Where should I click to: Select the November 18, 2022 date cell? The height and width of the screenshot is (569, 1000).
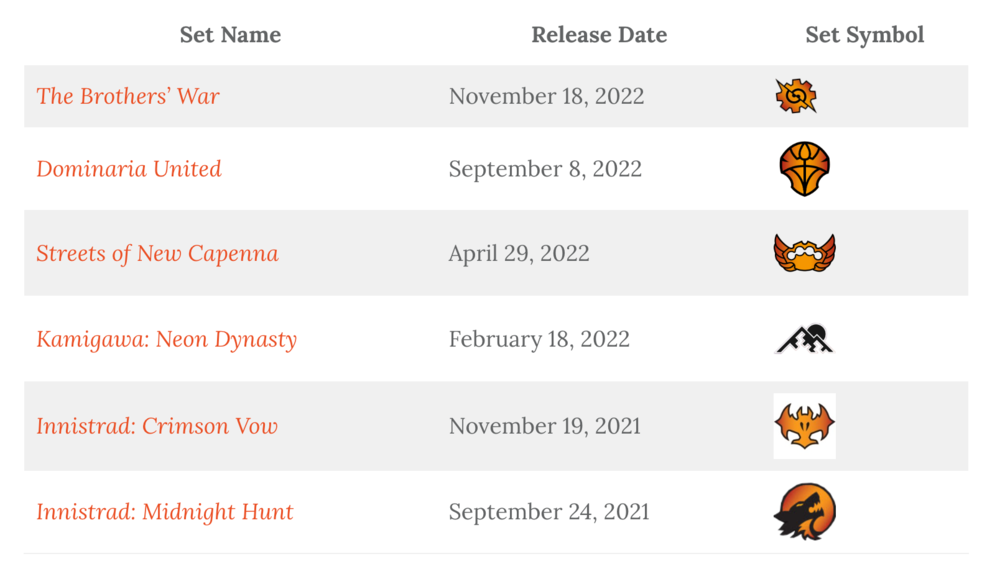pyautogui.click(x=546, y=96)
